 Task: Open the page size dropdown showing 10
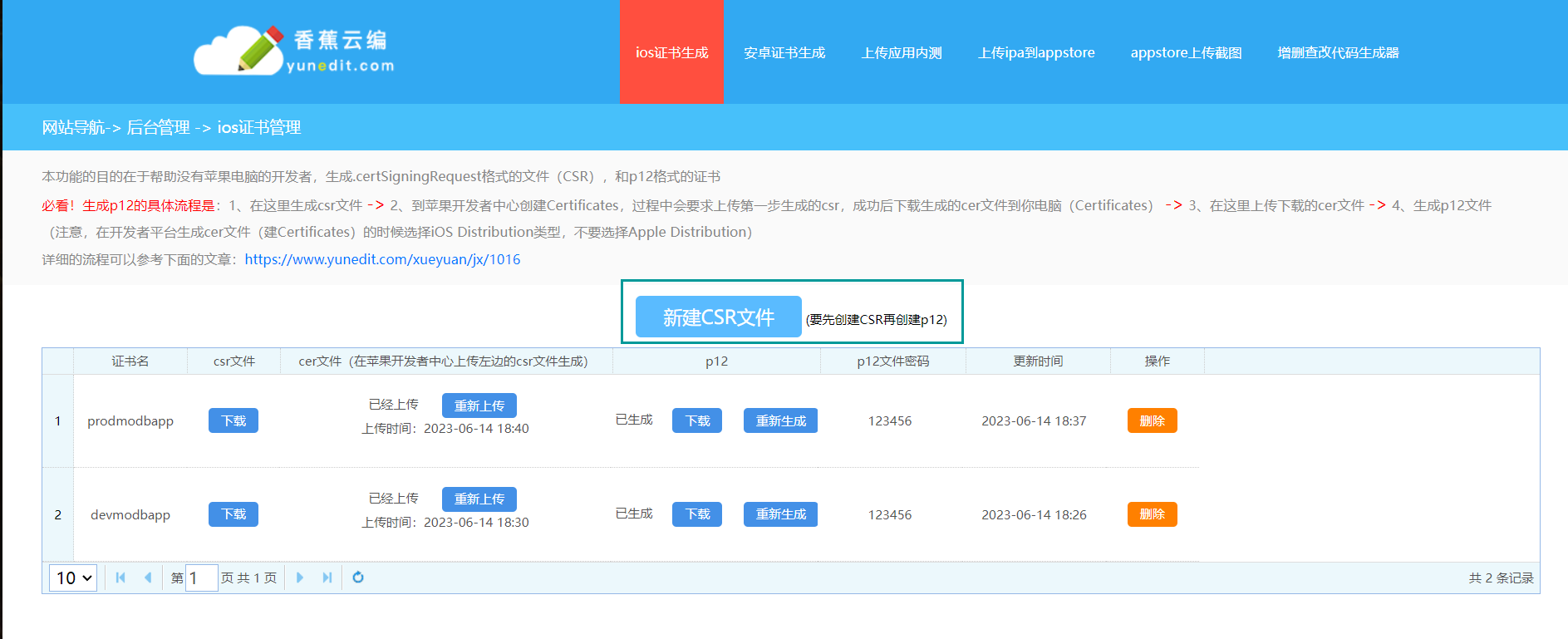(73, 578)
